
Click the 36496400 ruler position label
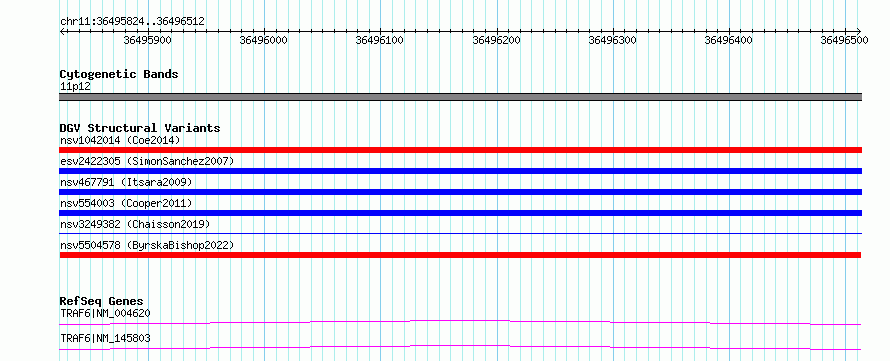728,40
